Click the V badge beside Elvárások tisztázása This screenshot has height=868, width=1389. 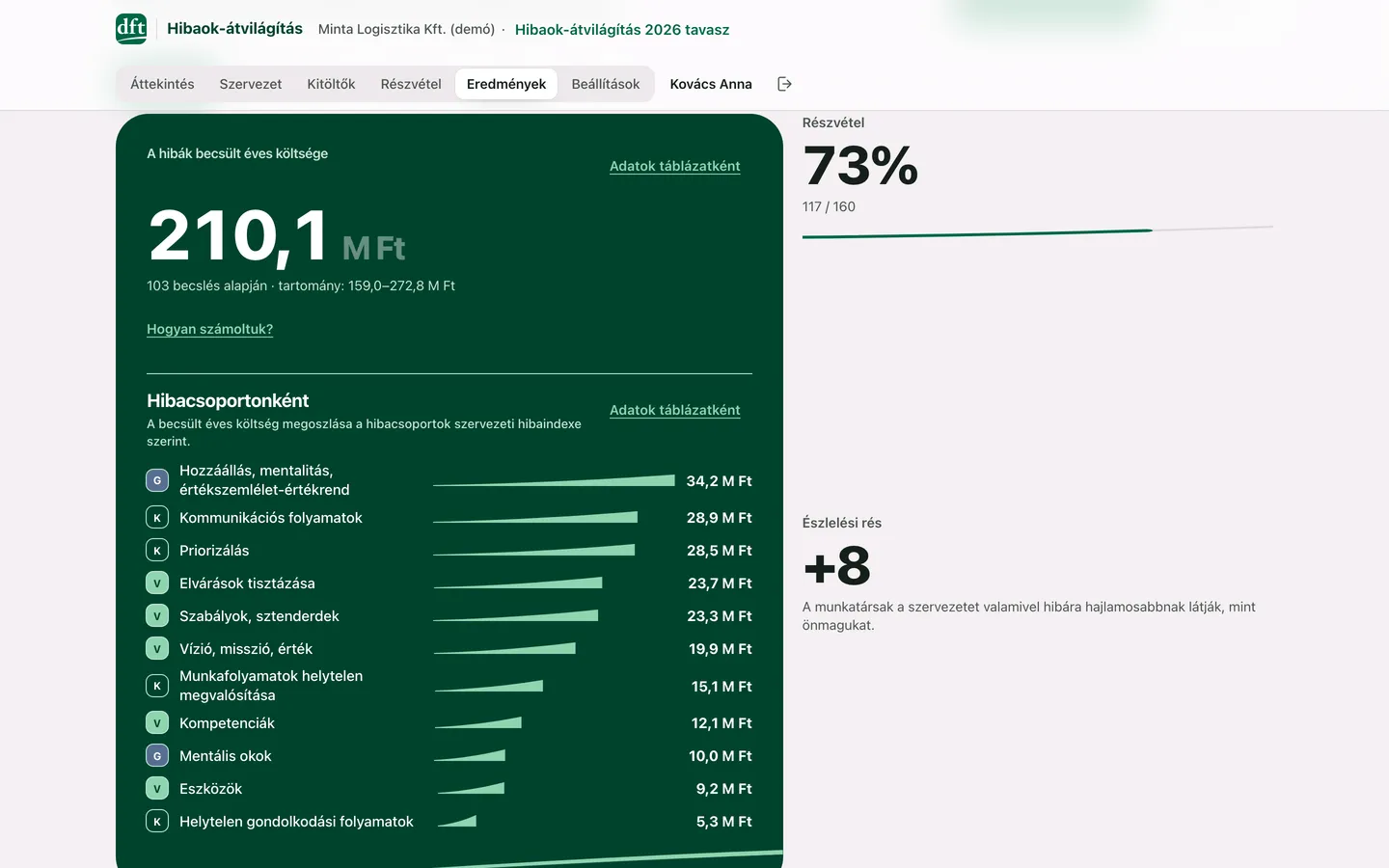157,583
